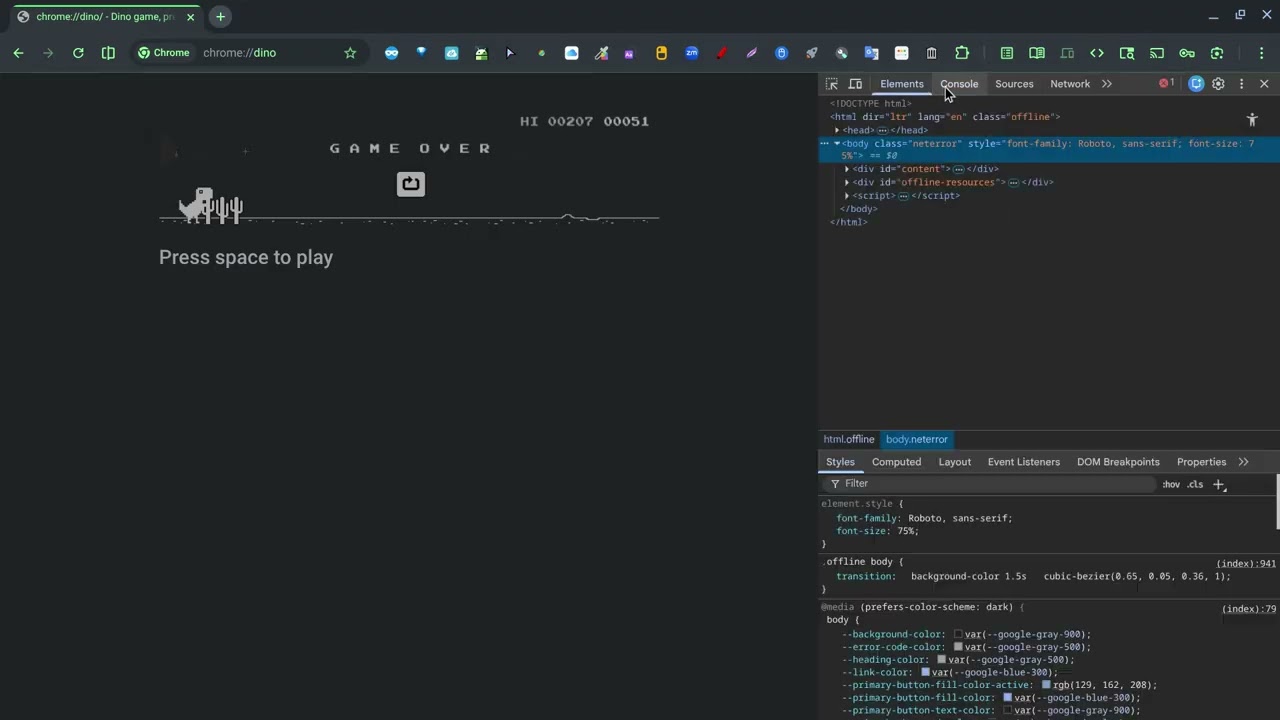
Task: Click the --link-color color swatch
Action: click(925, 672)
